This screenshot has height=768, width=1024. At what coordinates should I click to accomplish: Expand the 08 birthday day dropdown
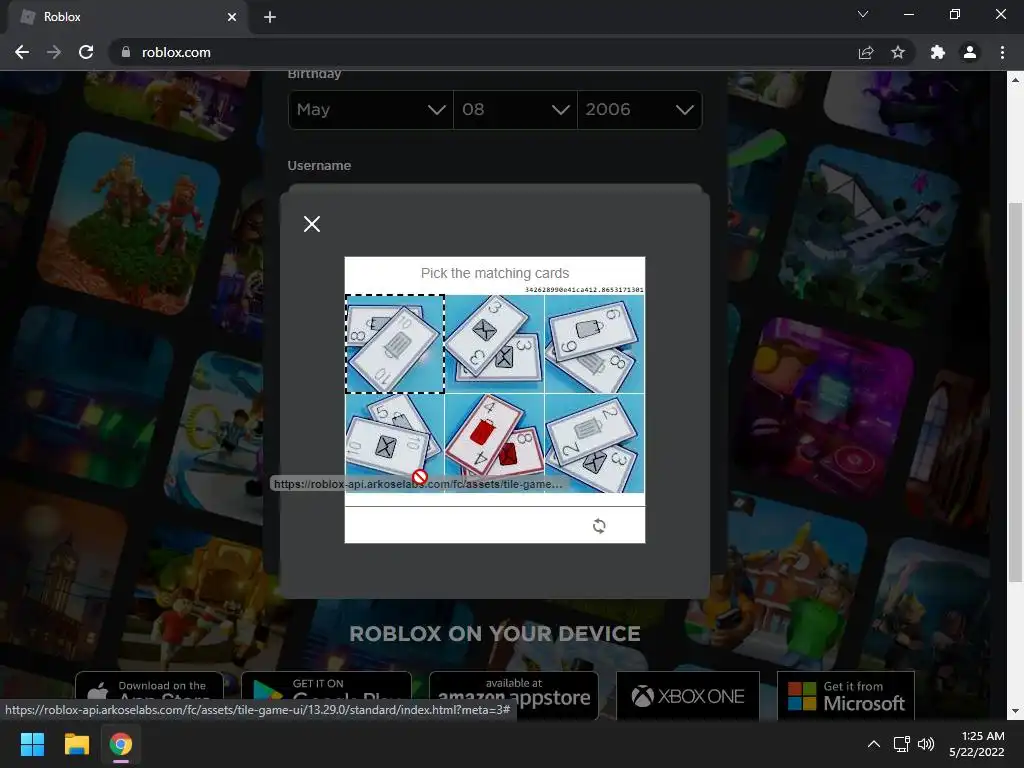[515, 110]
